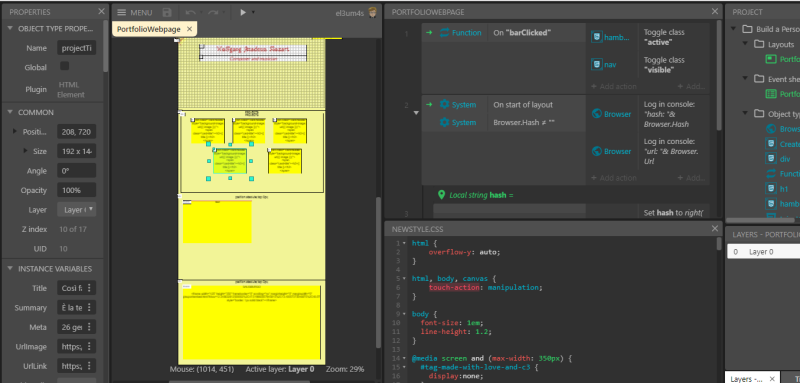Open the Summary instance variable options menu
Viewport: 800px width, 383px height.
89,308
